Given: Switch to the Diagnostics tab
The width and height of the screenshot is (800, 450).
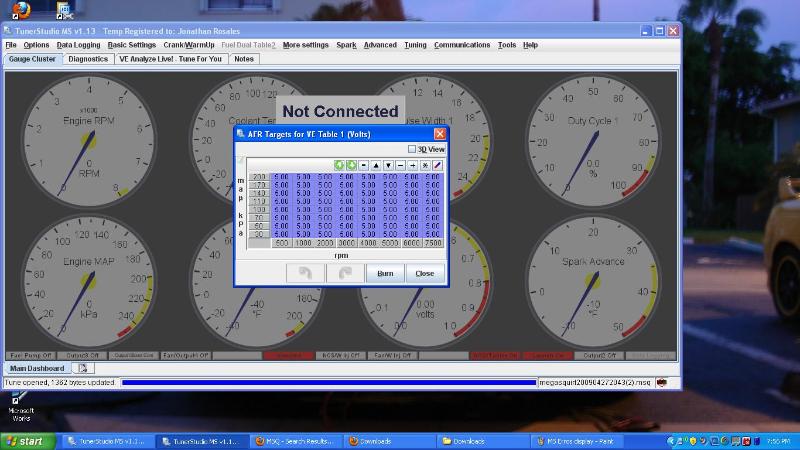Looking at the screenshot, I should tap(88, 59).
